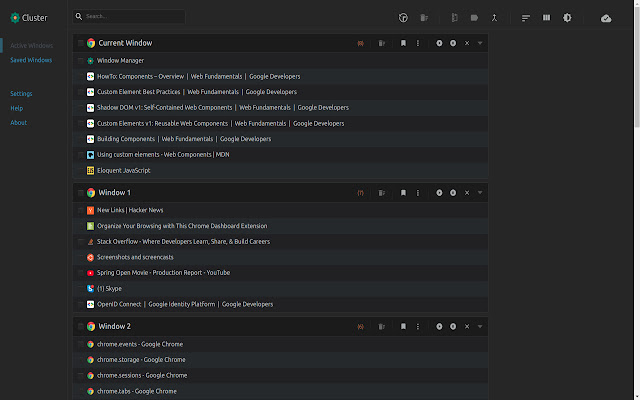Click the label tag icon in toolbar
The width and height of the screenshot is (640, 400).
(474, 18)
